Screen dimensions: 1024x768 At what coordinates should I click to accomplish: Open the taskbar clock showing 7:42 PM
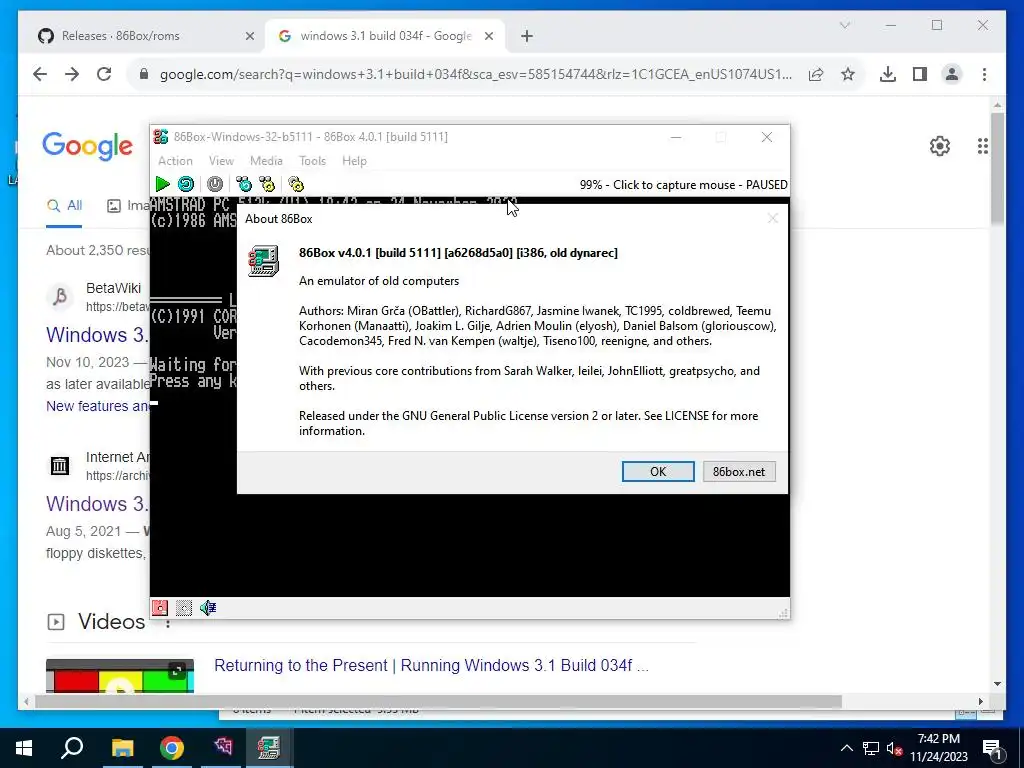click(938, 748)
